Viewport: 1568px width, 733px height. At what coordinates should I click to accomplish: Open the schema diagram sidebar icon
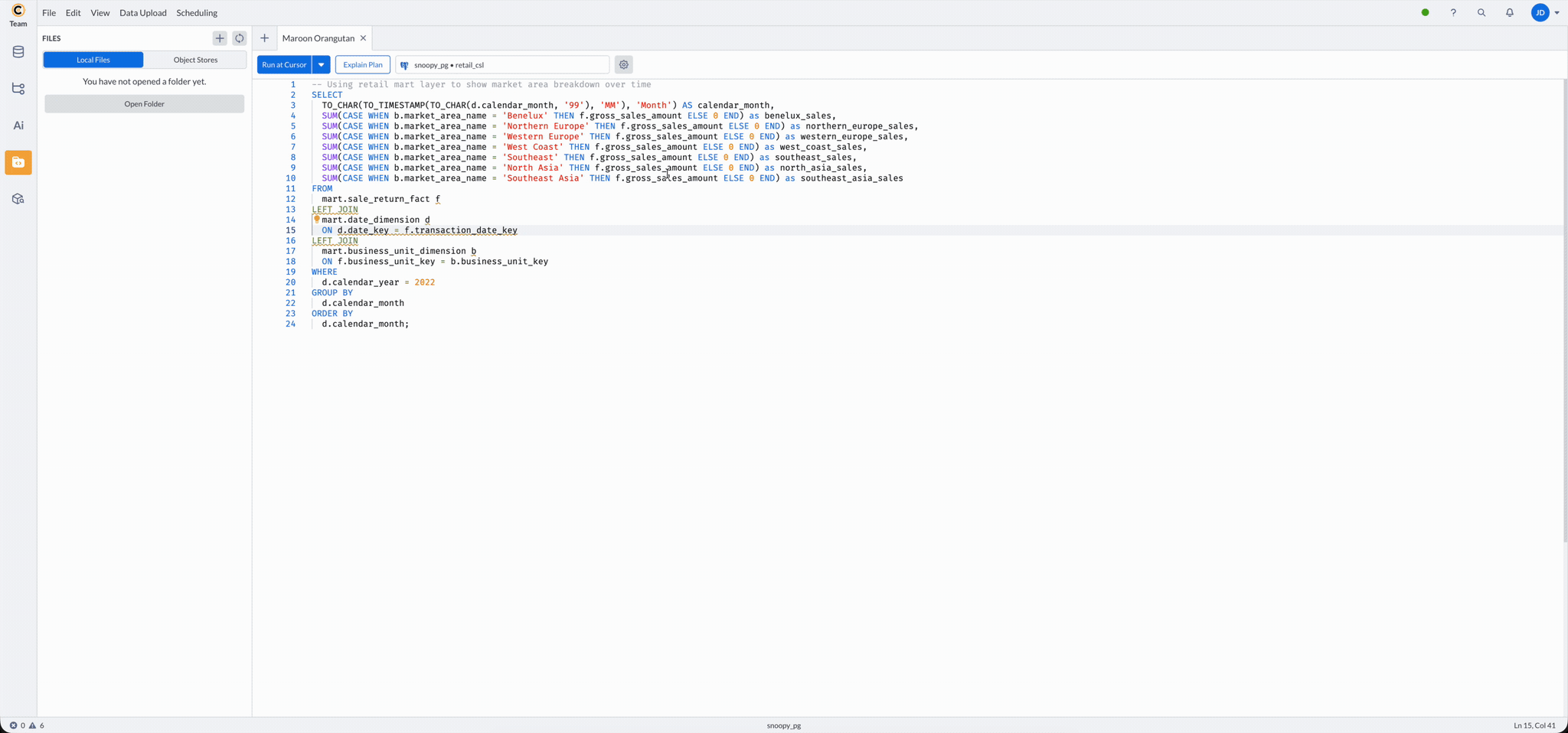[x=18, y=89]
